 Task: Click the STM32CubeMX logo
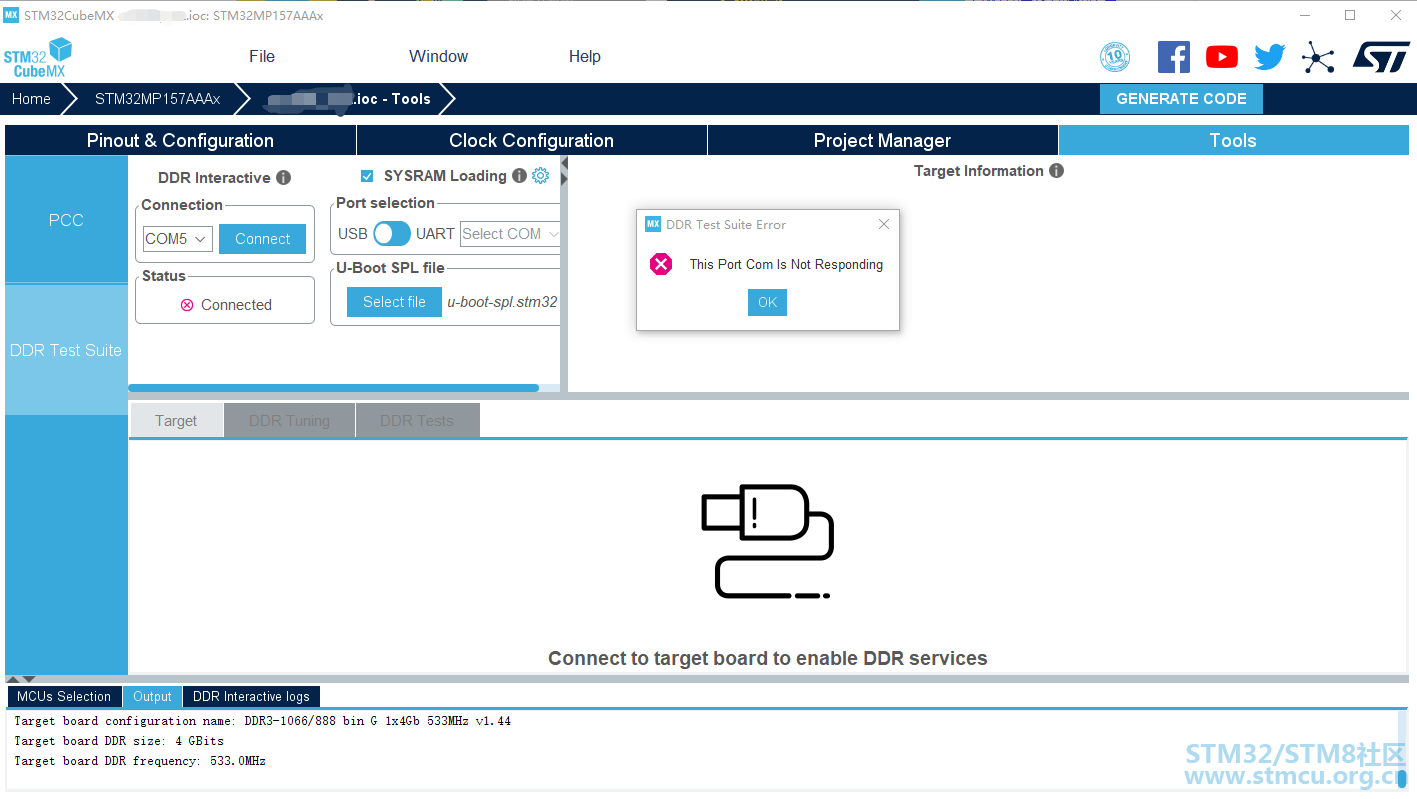click(x=38, y=57)
